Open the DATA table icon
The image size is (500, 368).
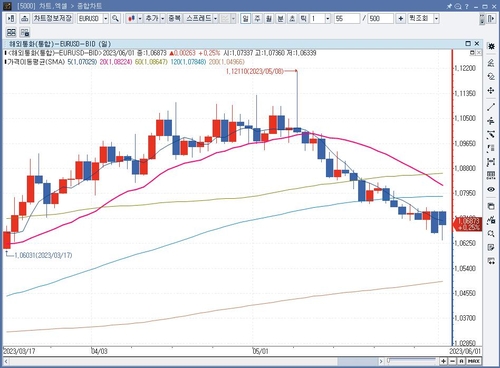491,175
